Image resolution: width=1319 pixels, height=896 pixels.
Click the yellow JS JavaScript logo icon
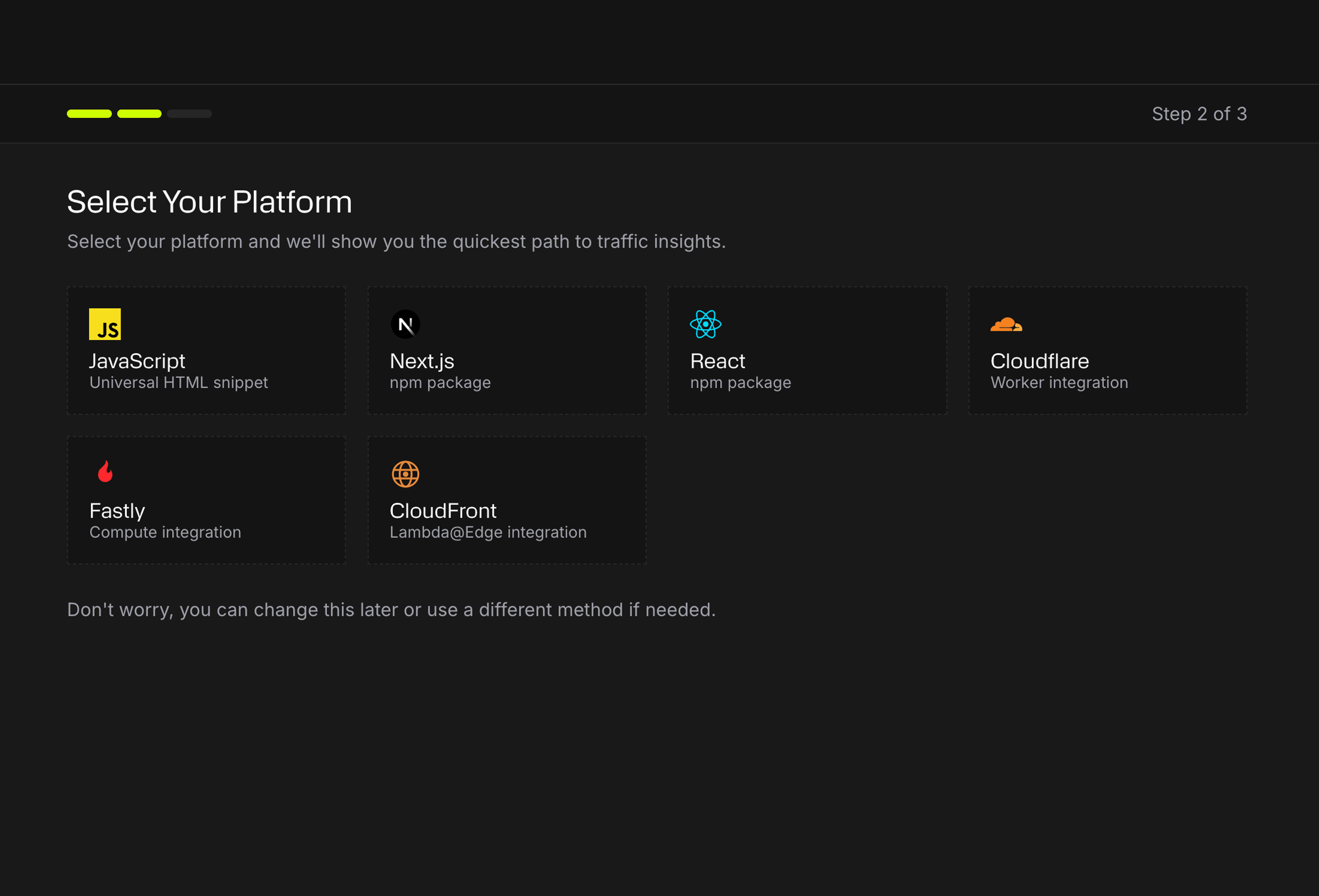pos(105,324)
